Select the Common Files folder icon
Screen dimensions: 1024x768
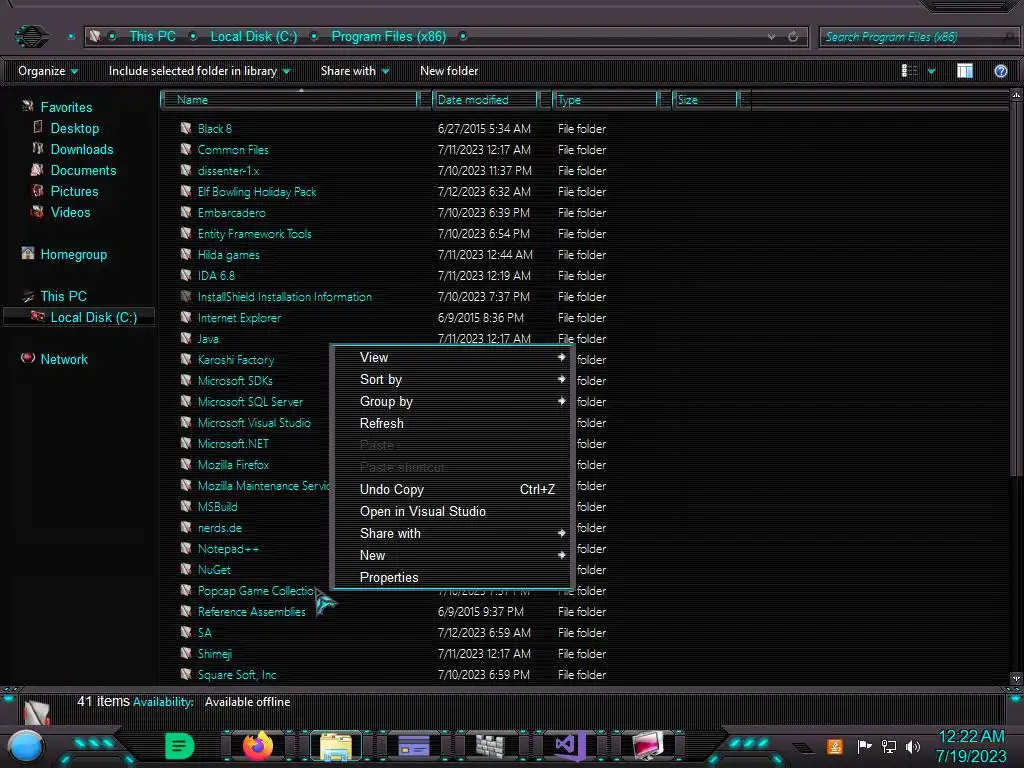[x=186, y=149]
